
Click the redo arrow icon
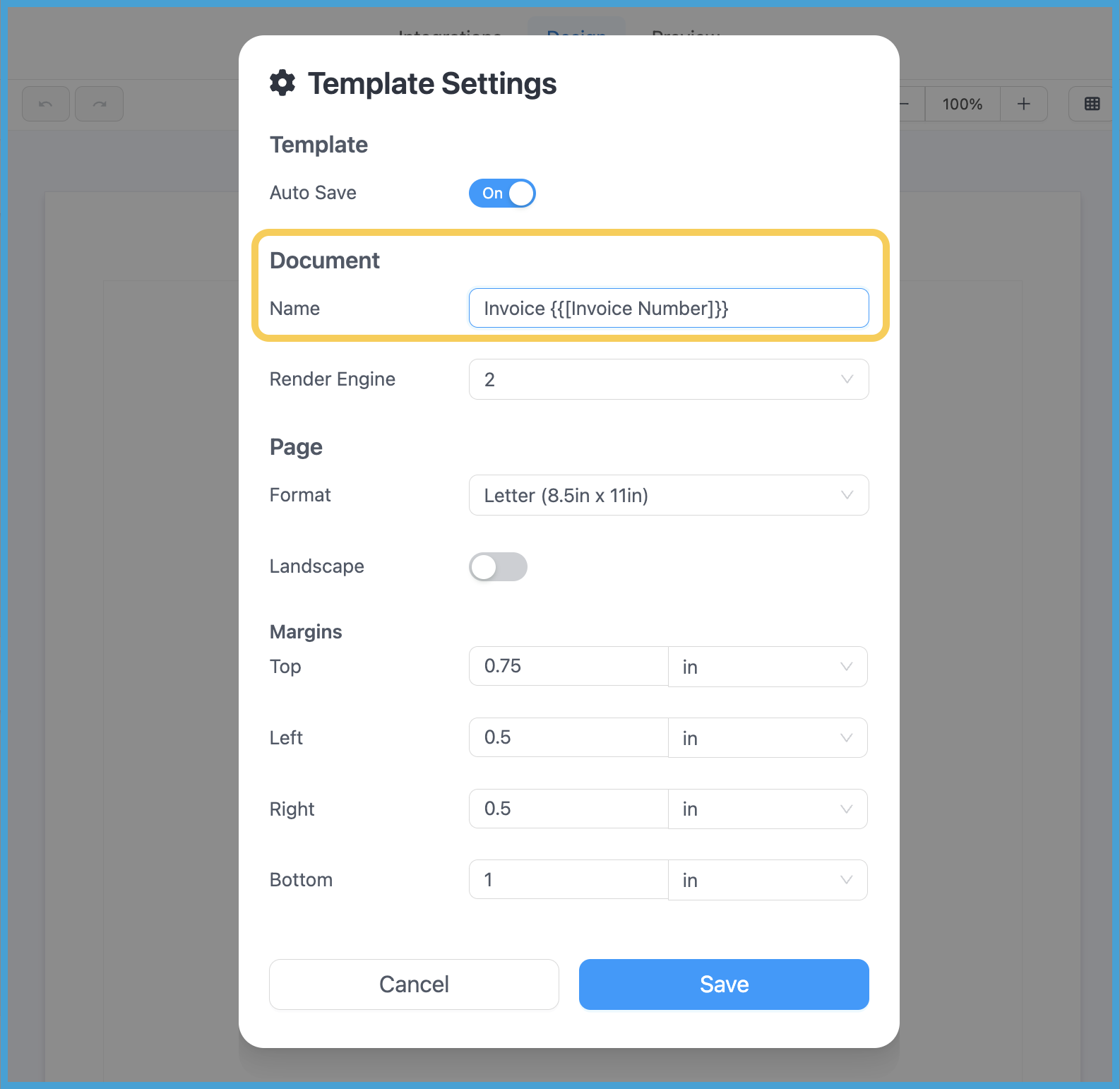point(100,104)
